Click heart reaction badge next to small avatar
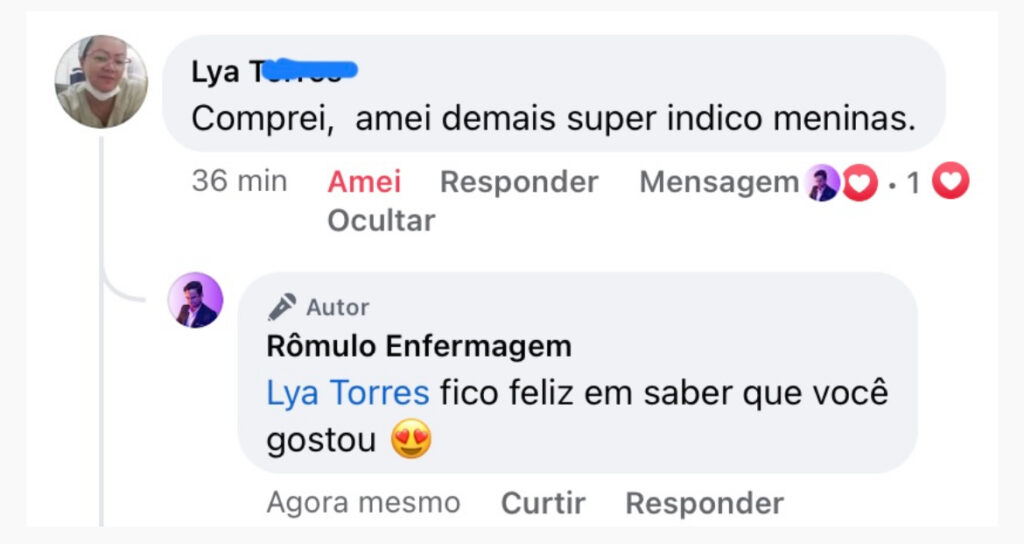This screenshot has width=1024, height=544. [x=858, y=184]
